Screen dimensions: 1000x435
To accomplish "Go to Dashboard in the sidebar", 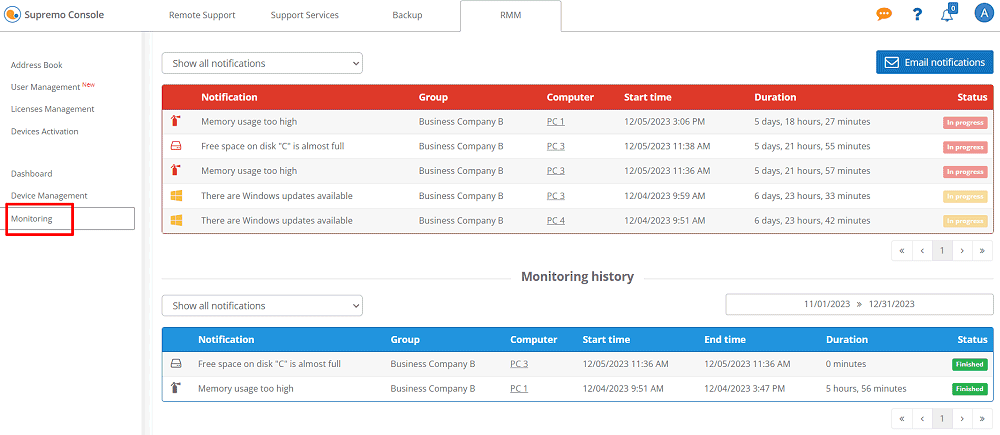I will pyautogui.click(x=31, y=173).
